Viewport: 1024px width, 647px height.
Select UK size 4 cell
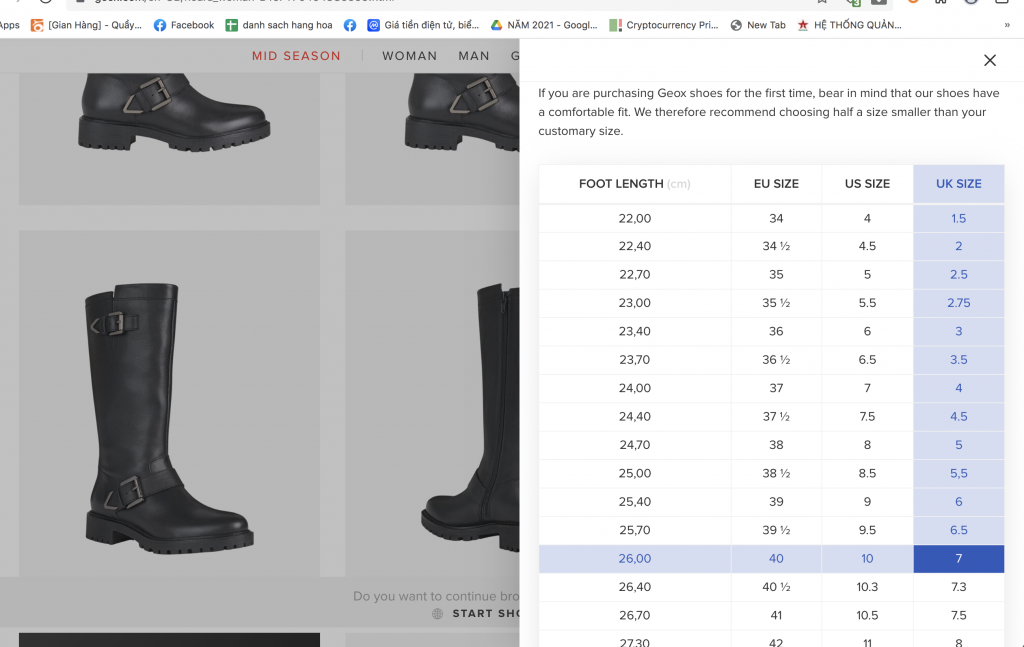coord(959,388)
